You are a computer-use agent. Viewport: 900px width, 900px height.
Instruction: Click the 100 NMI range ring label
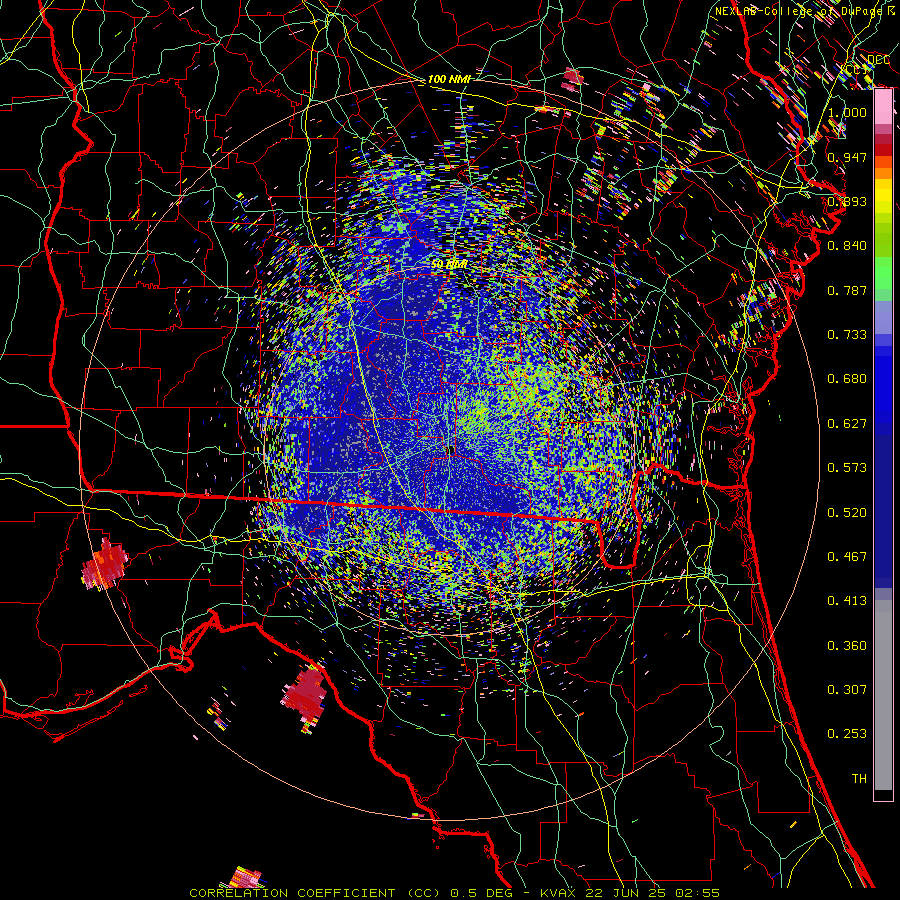pos(448,79)
